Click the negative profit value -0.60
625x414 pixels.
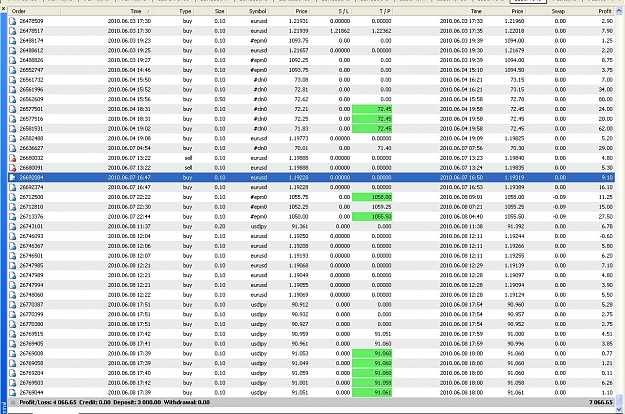click(x=606, y=236)
